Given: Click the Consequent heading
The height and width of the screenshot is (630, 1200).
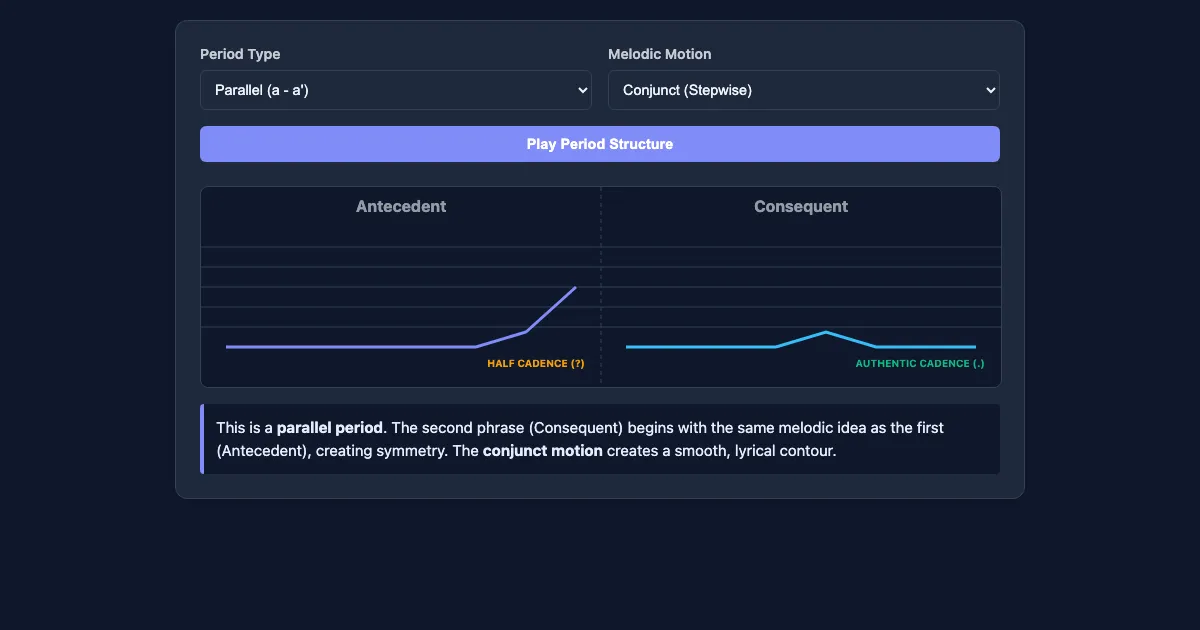Looking at the screenshot, I should click(x=801, y=206).
